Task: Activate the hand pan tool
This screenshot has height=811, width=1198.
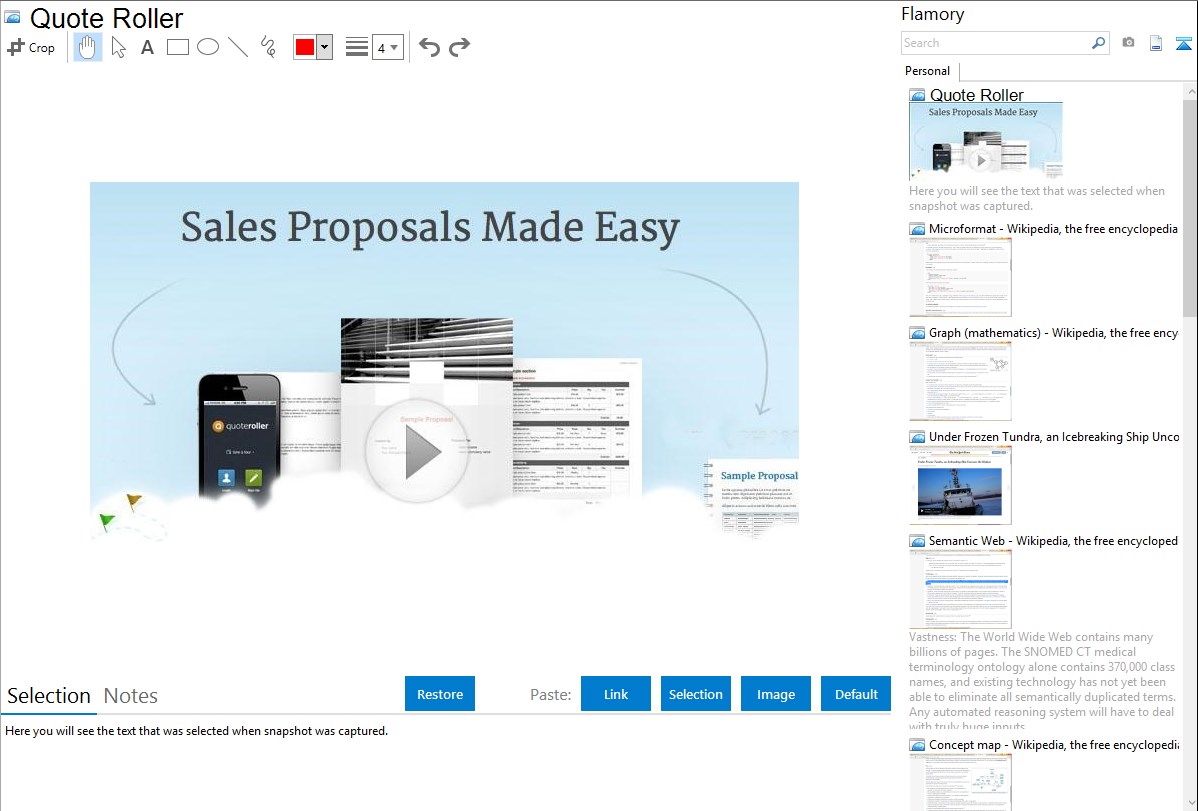Action: [x=87, y=47]
